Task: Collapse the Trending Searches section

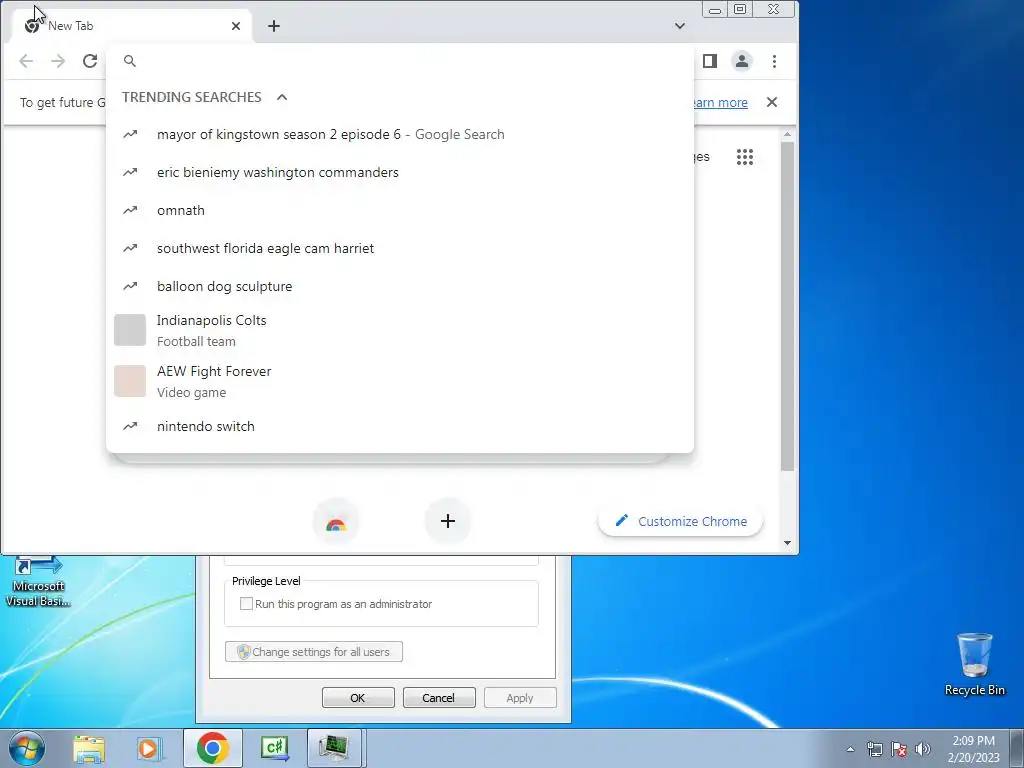Action: (282, 97)
